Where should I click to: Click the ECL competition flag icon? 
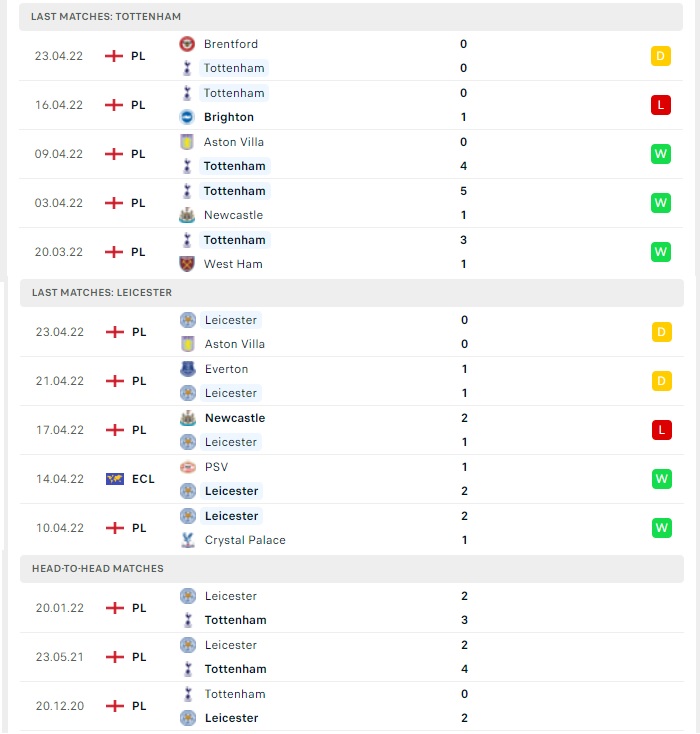coord(115,479)
